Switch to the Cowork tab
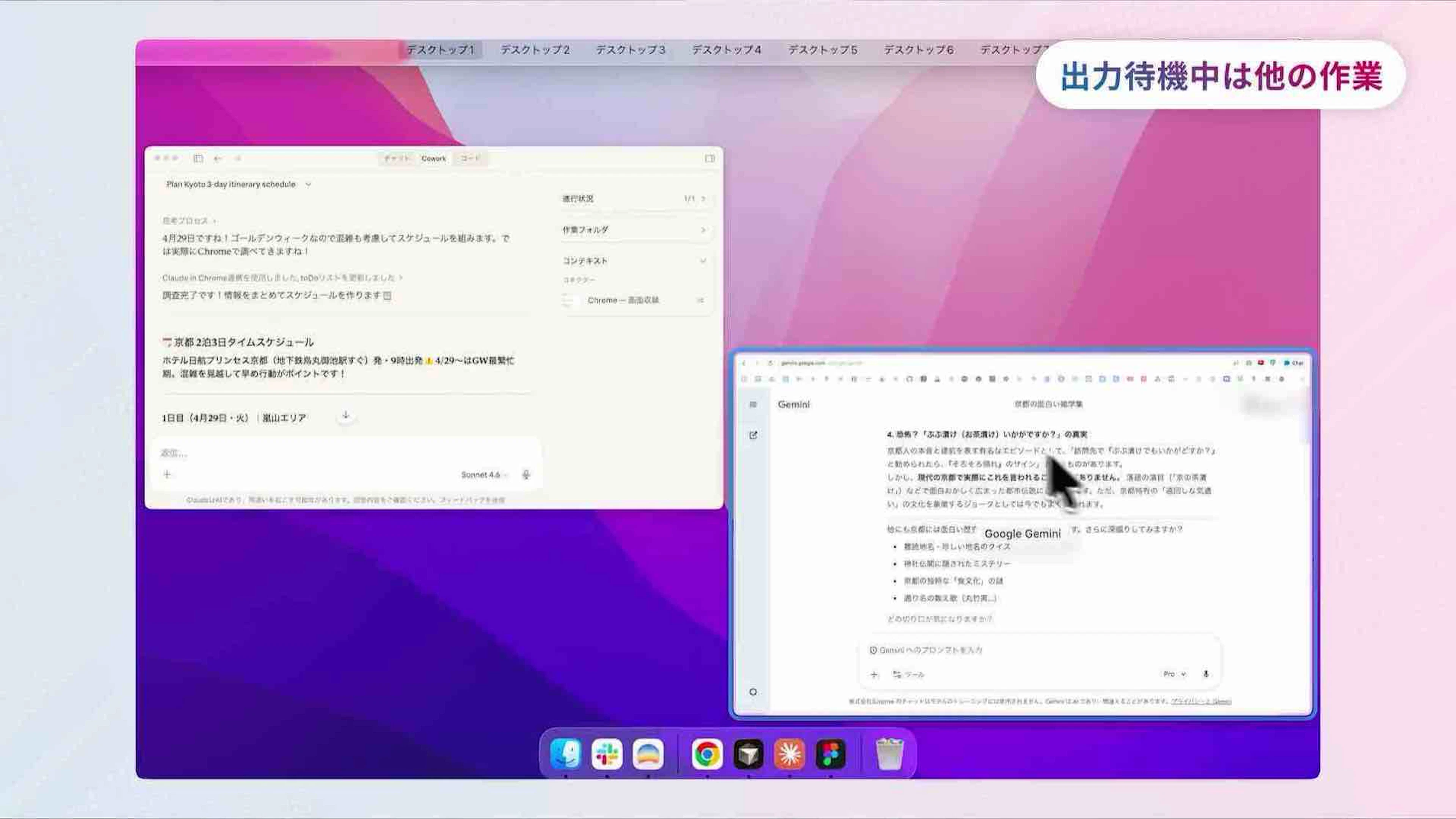The width and height of the screenshot is (1456, 819). 433,158
